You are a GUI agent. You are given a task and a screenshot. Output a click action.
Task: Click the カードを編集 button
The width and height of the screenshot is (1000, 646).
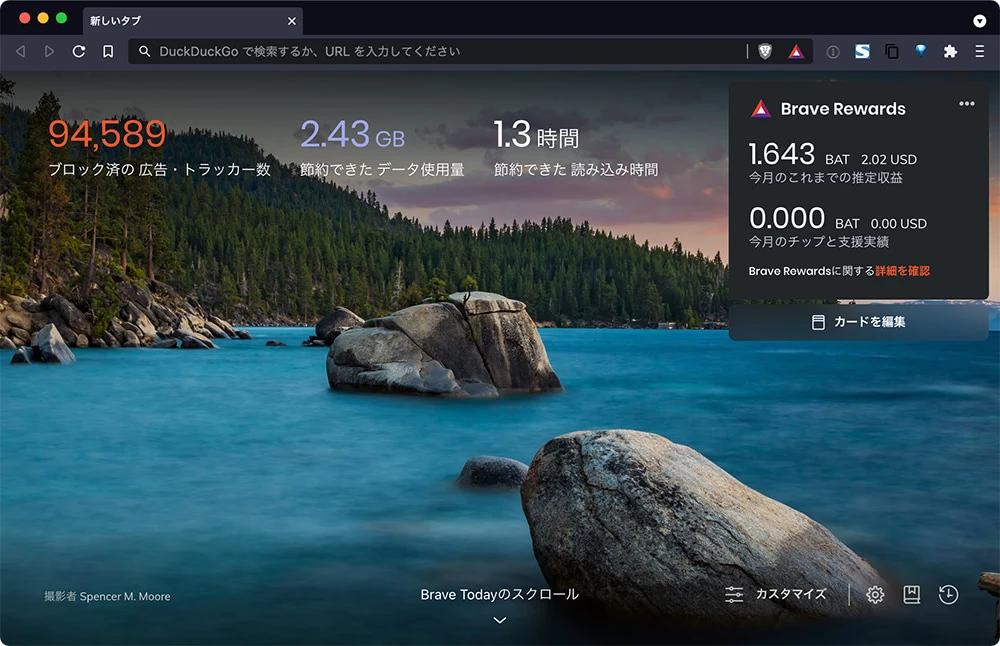click(858, 322)
